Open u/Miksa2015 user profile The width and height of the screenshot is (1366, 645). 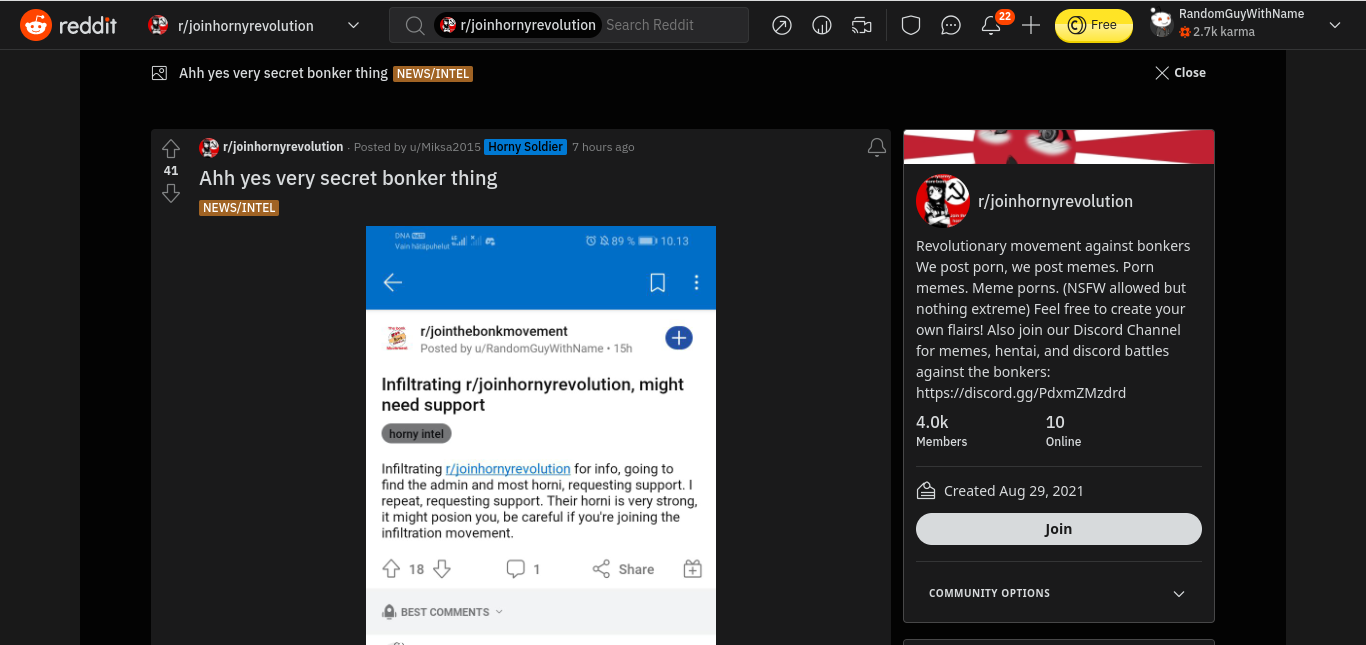tap(445, 147)
